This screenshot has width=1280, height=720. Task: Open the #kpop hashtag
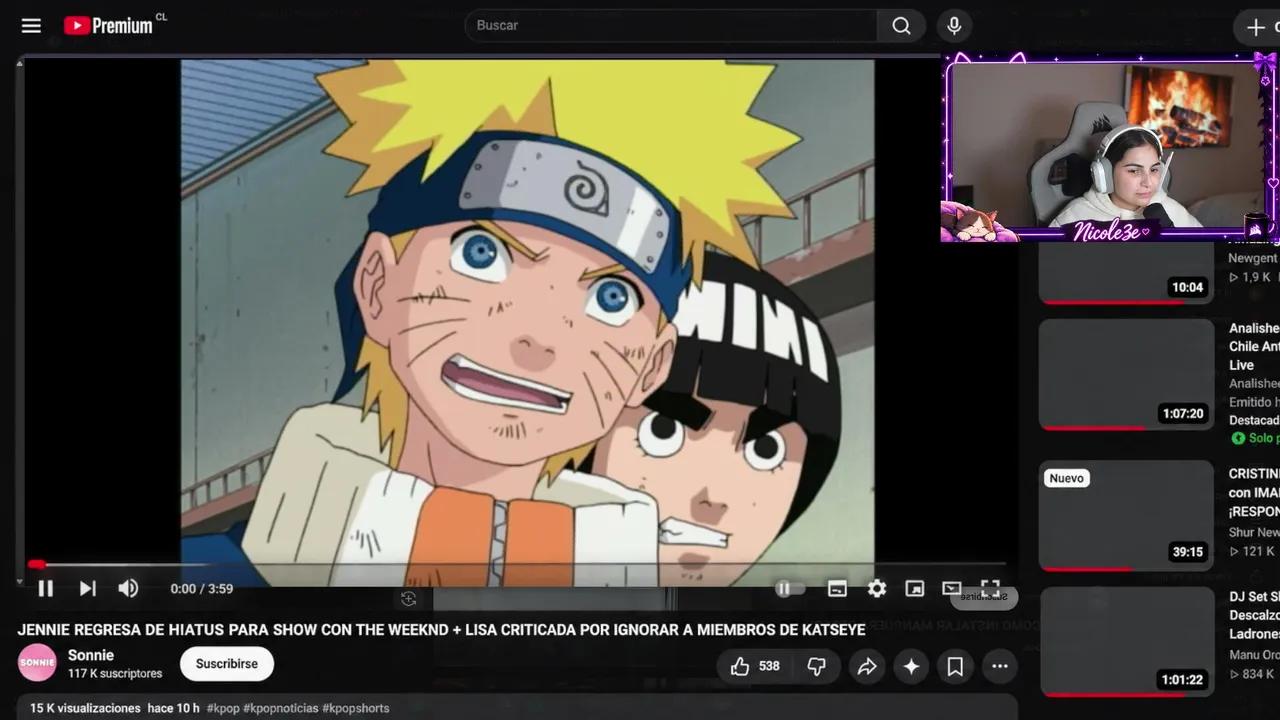point(223,708)
